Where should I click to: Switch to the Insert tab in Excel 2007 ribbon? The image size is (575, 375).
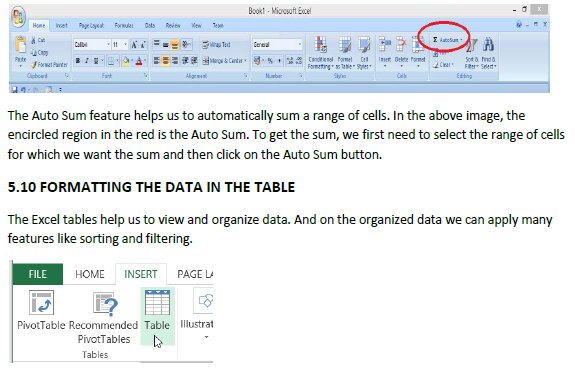61,25
